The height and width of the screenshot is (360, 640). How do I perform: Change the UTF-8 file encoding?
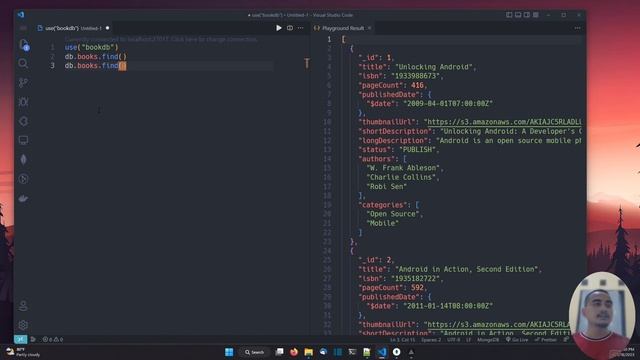[453, 340]
